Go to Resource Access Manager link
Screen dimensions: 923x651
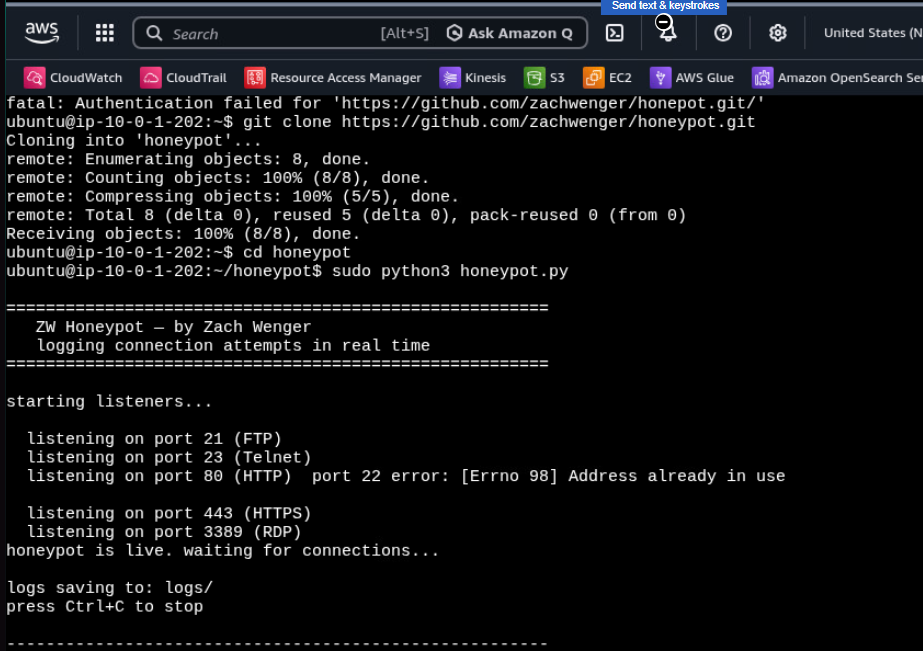[346, 78]
